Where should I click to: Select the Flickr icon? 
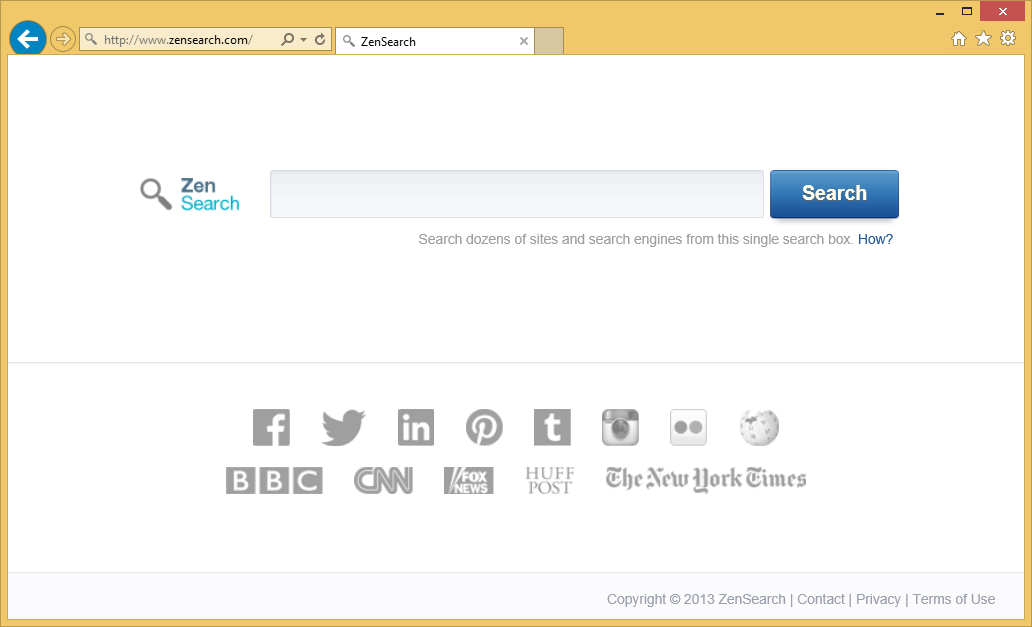pyautogui.click(x=688, y=428)
